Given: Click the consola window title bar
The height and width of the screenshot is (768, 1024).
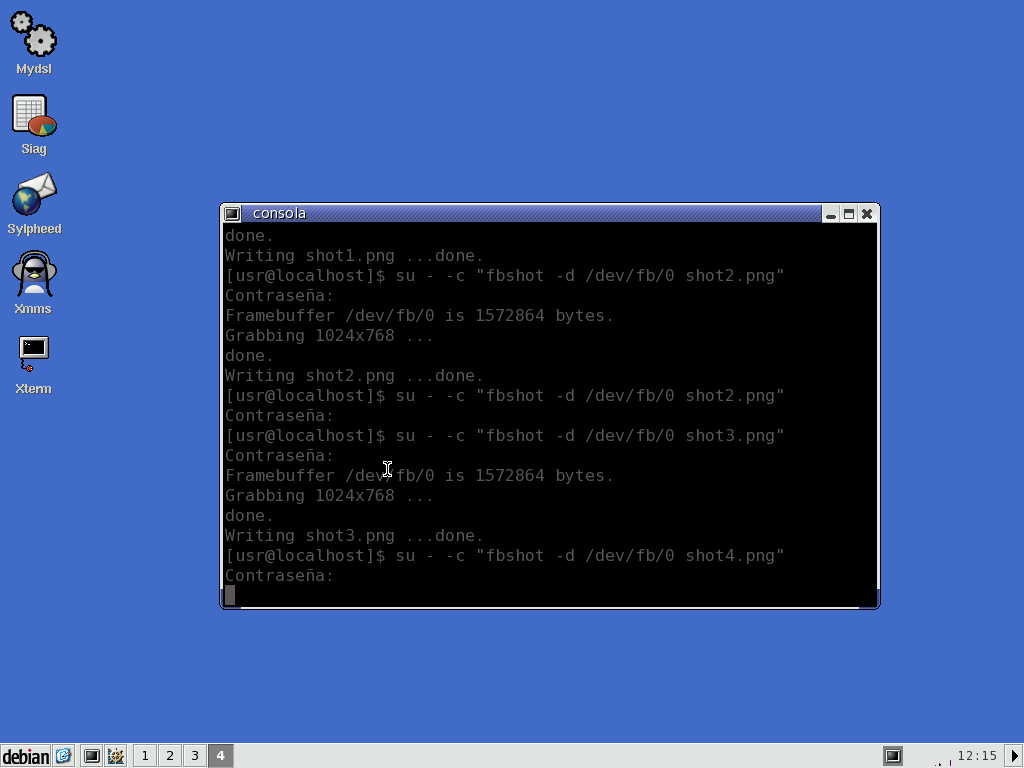Looking at the screenshot, I should tap(530, 214).
